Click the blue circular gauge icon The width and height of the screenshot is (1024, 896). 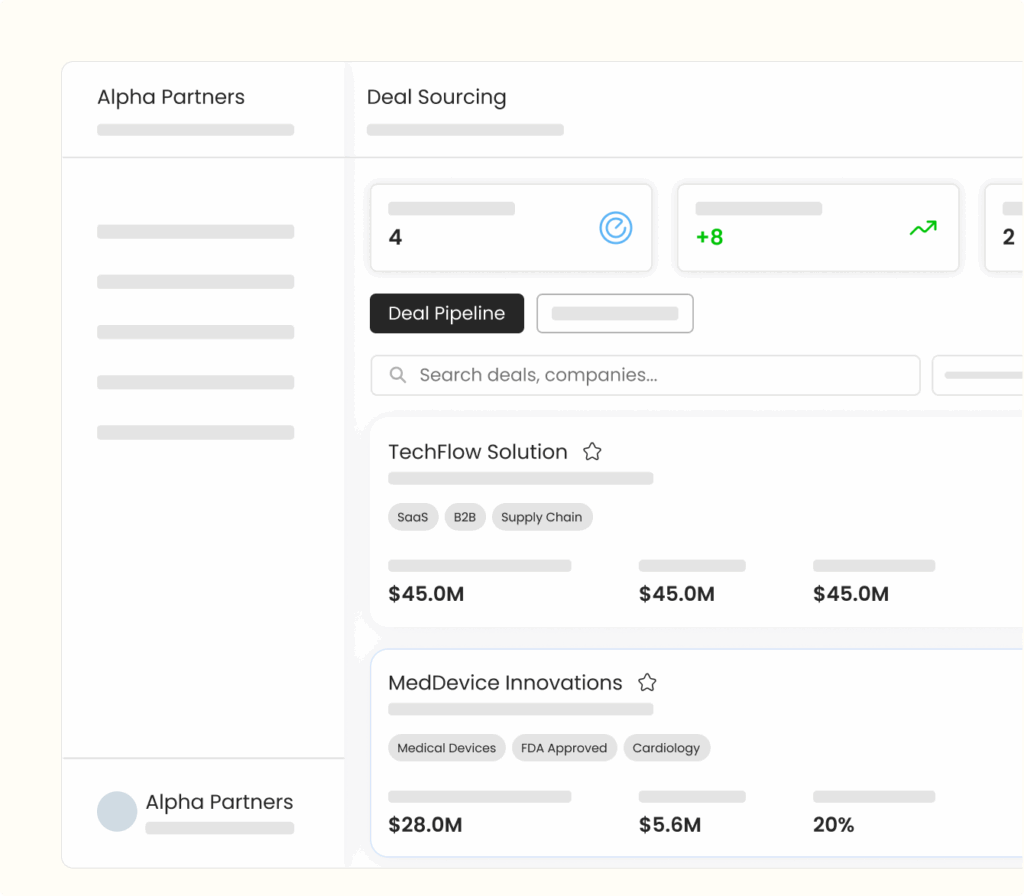[616, 228]
